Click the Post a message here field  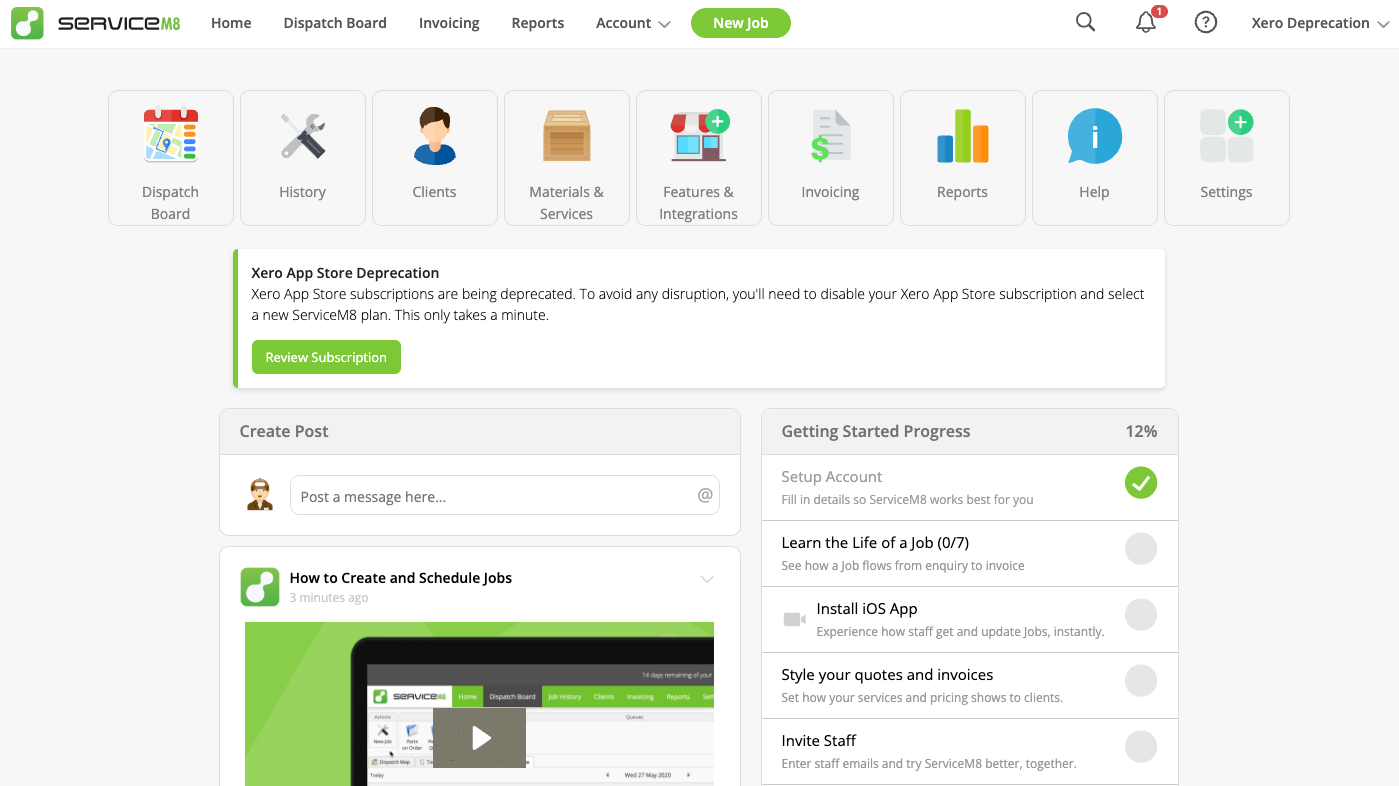pos(505,495)
